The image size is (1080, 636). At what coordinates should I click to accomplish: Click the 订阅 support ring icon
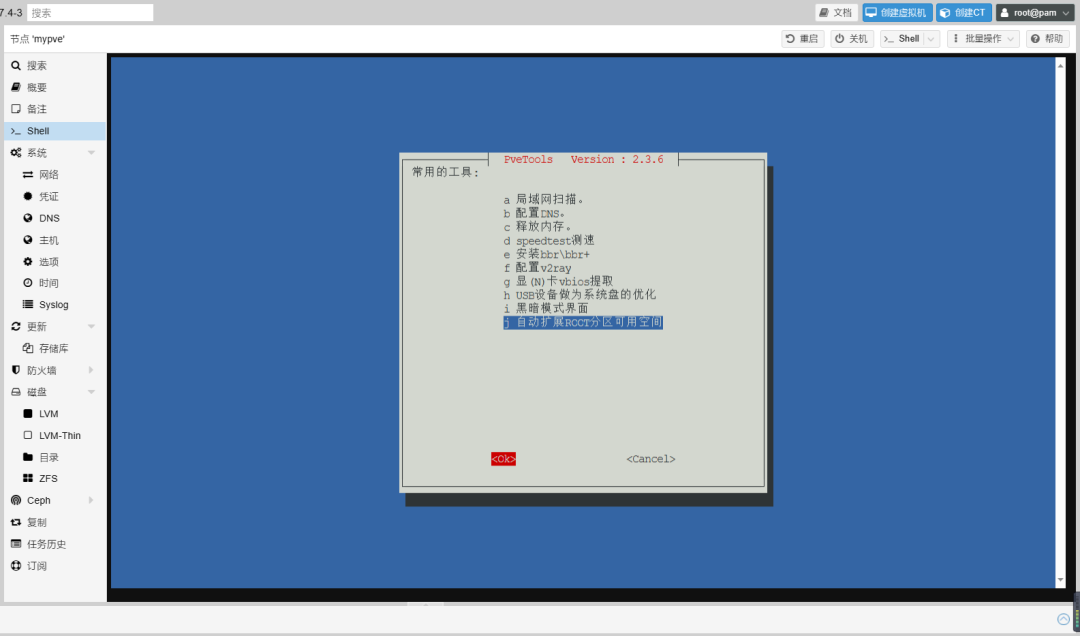pos(16,566)
